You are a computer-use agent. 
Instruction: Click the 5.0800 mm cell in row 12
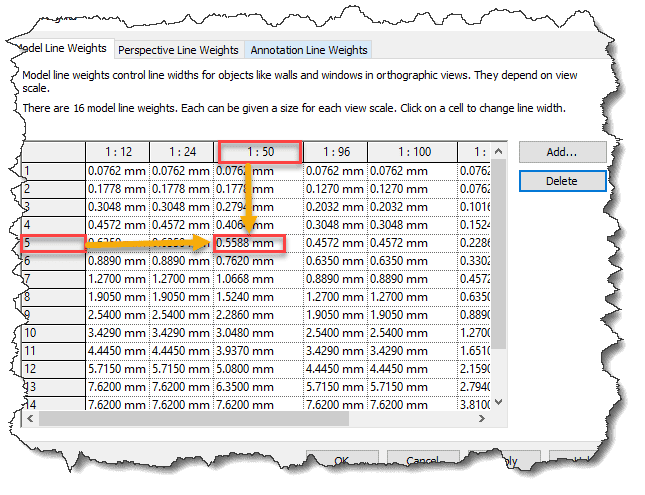pos(258,369)
